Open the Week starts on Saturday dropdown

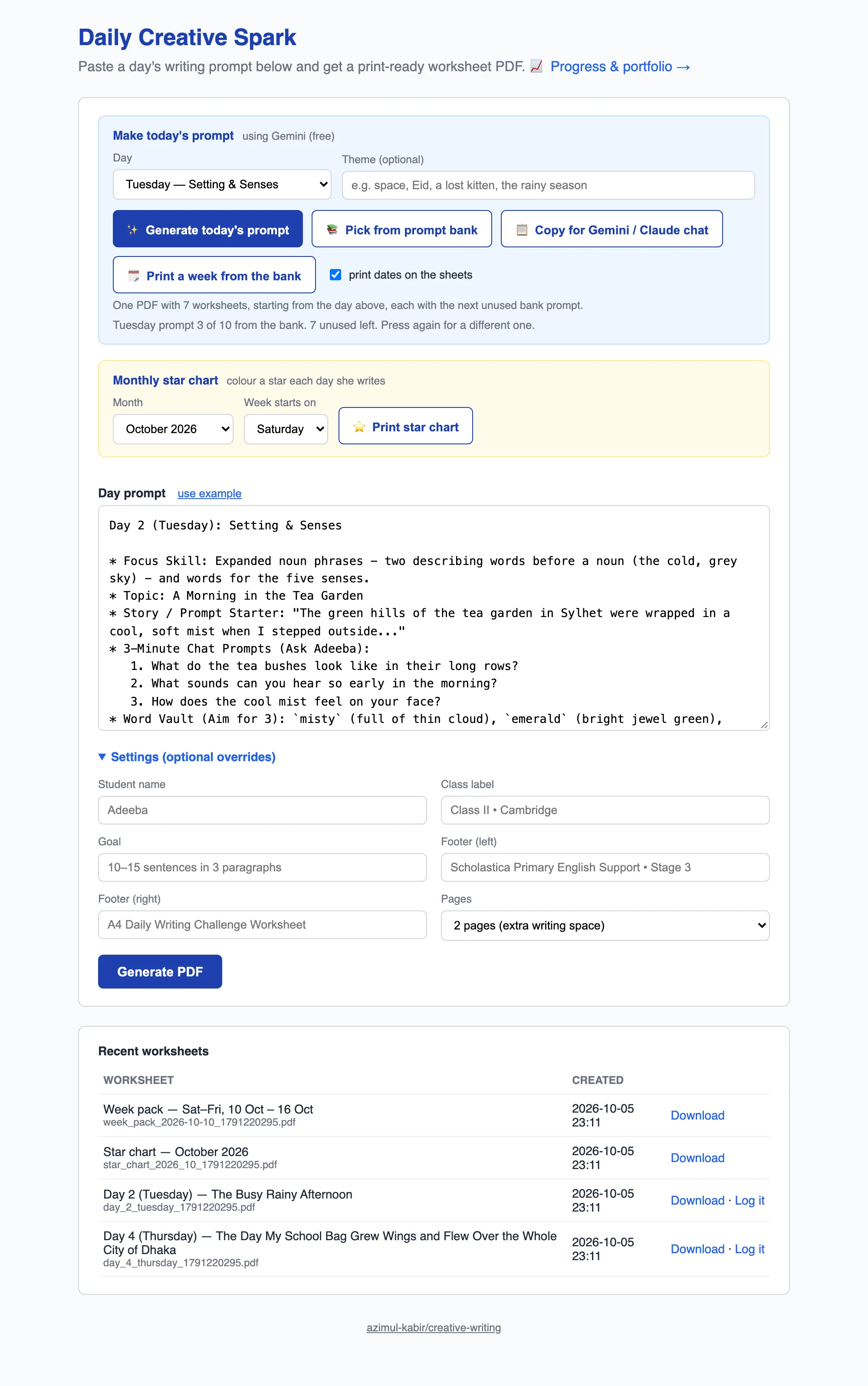click(286, 429)
